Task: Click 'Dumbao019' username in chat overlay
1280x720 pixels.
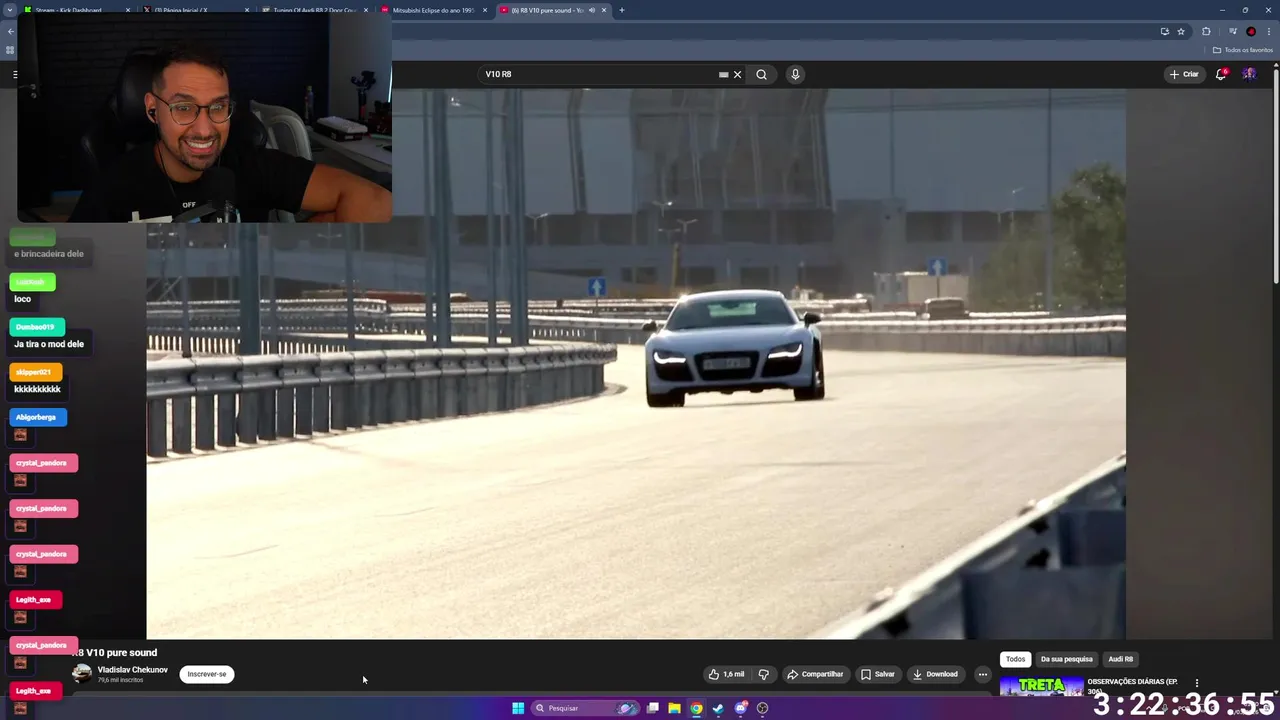Action: click(x=36, y=327)
